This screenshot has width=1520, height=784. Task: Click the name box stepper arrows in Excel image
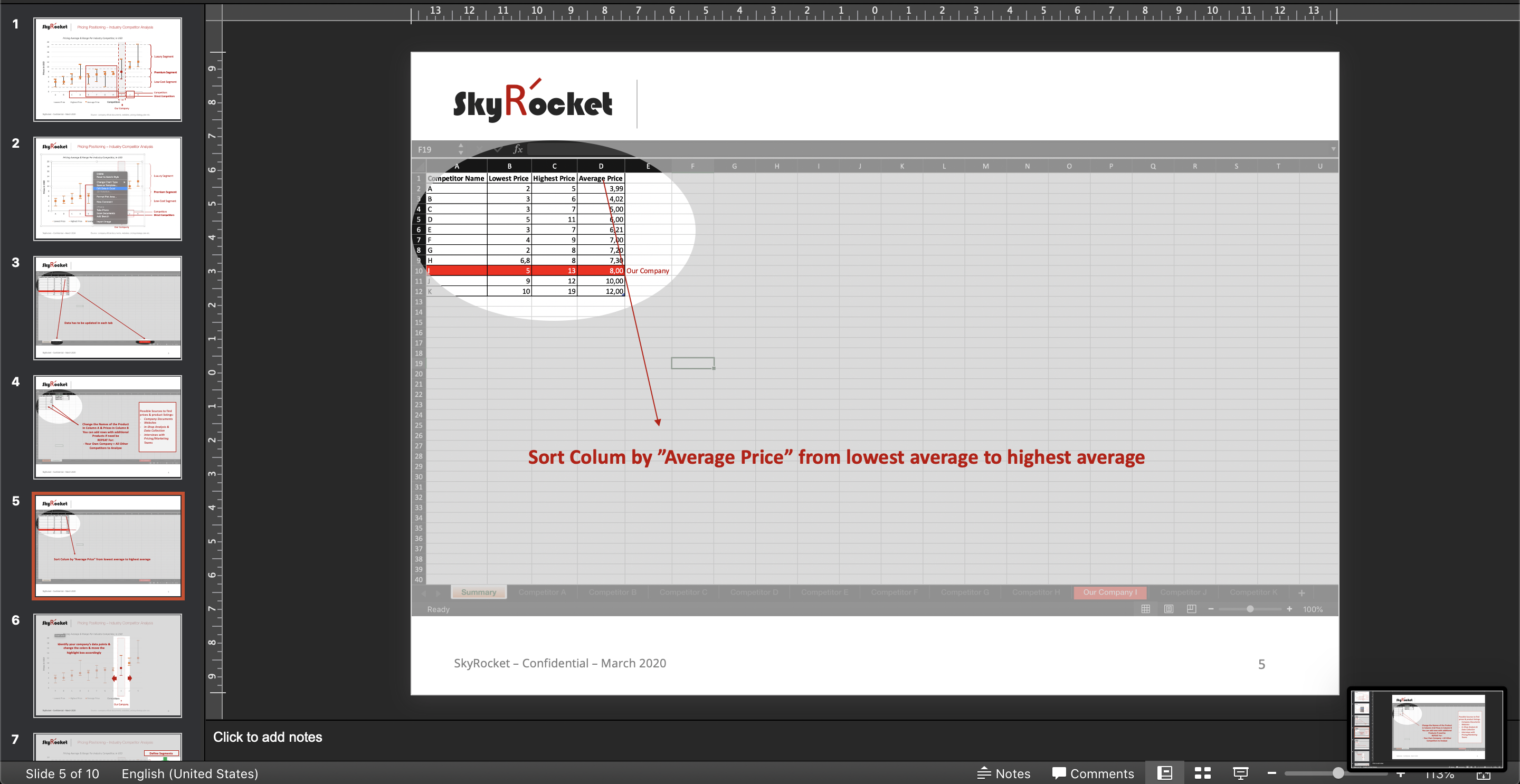tap(461, 149)
